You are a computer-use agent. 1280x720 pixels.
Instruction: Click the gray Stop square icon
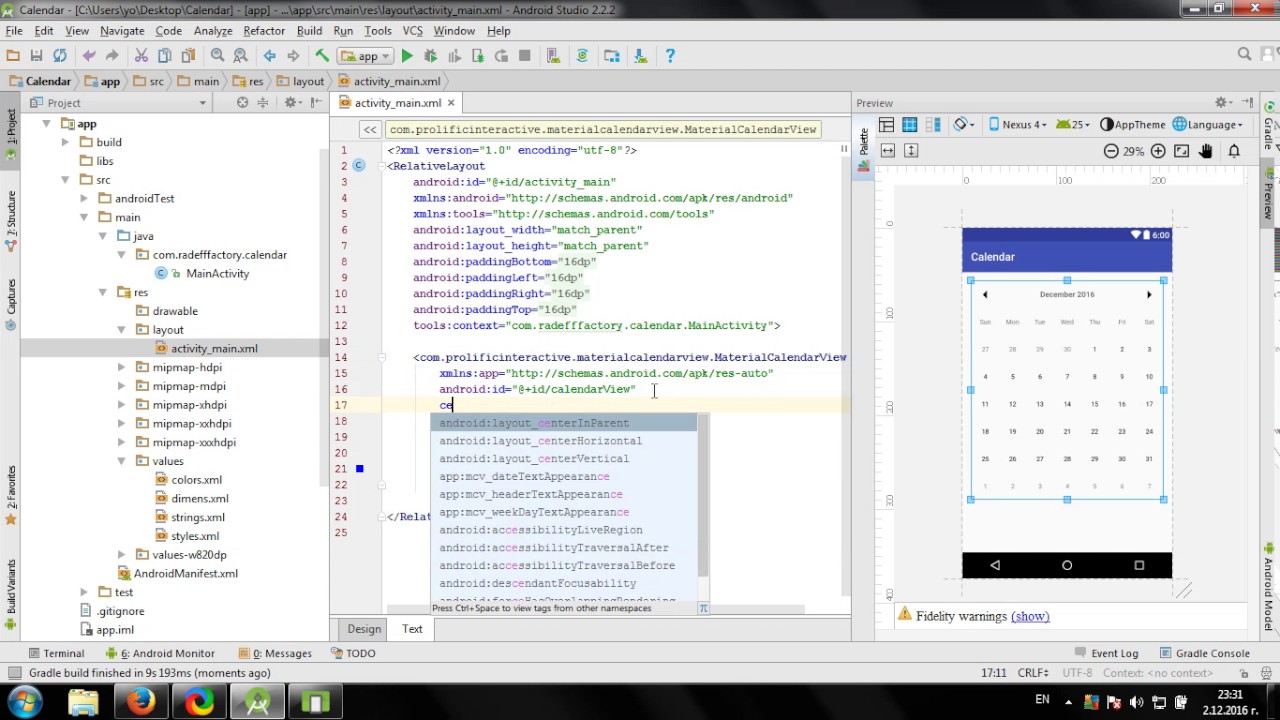(524, 56)
